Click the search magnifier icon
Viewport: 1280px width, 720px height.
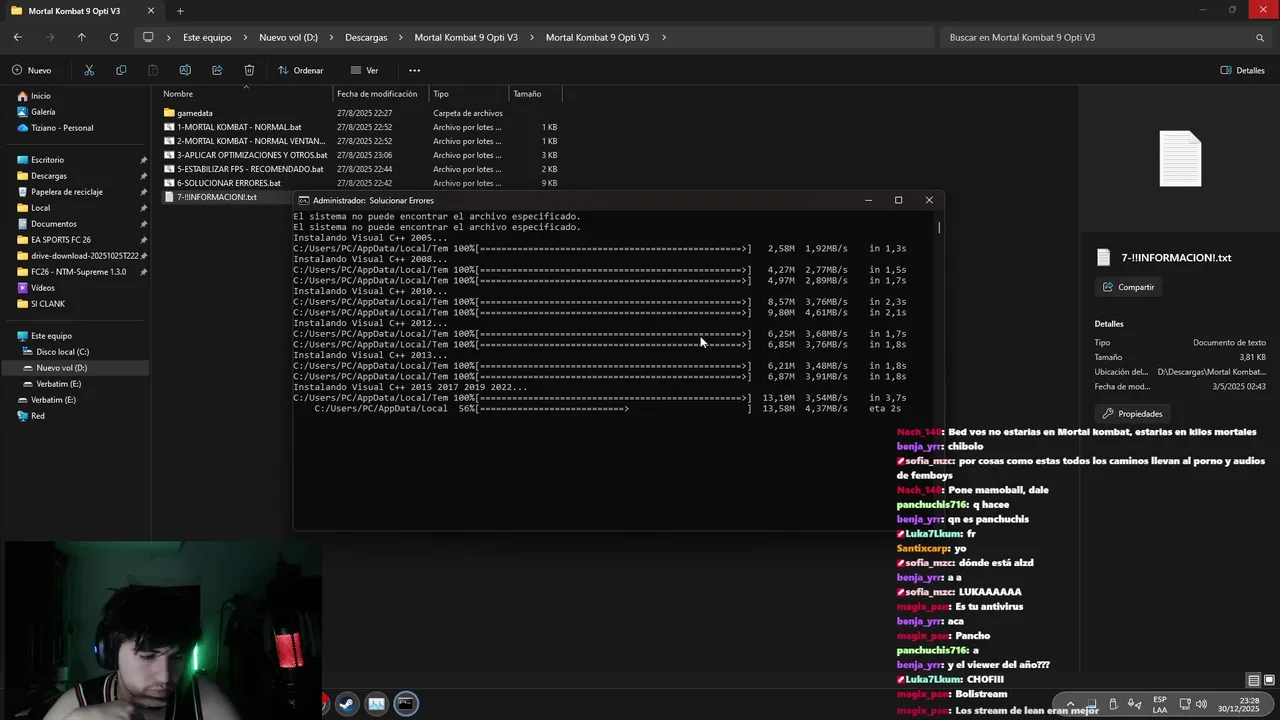point(1260,37)
